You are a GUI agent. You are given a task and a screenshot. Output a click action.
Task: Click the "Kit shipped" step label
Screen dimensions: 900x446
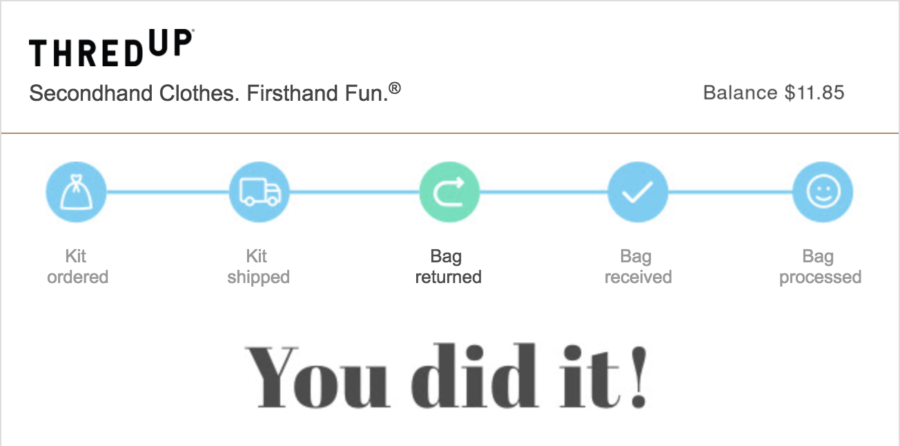pos(259,267)
